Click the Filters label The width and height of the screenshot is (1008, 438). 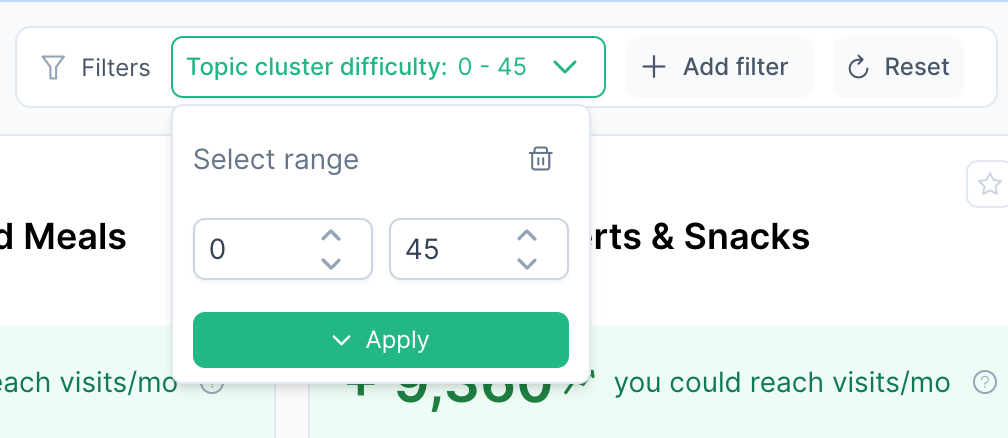116,67
